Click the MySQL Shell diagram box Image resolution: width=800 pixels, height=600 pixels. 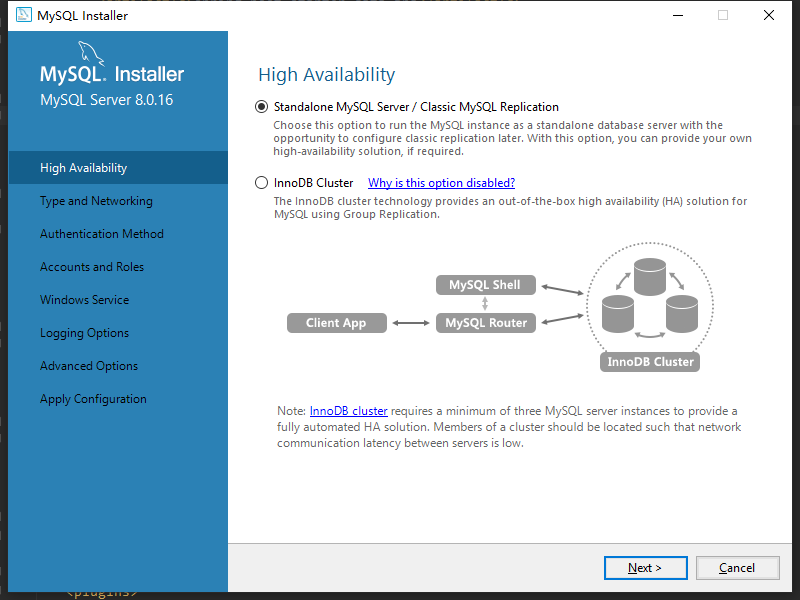[486, 285]
